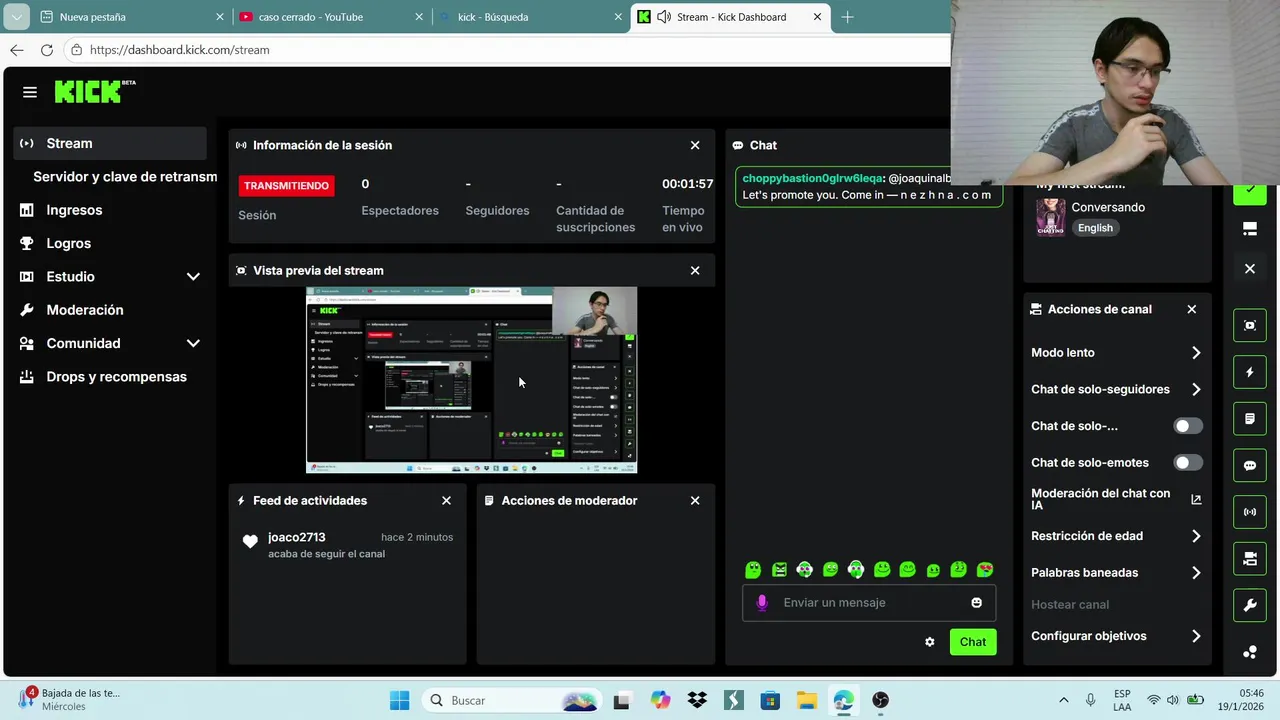
Task: Click the browser back arrow
Action: pyautogui.click(x=16, y=50)
